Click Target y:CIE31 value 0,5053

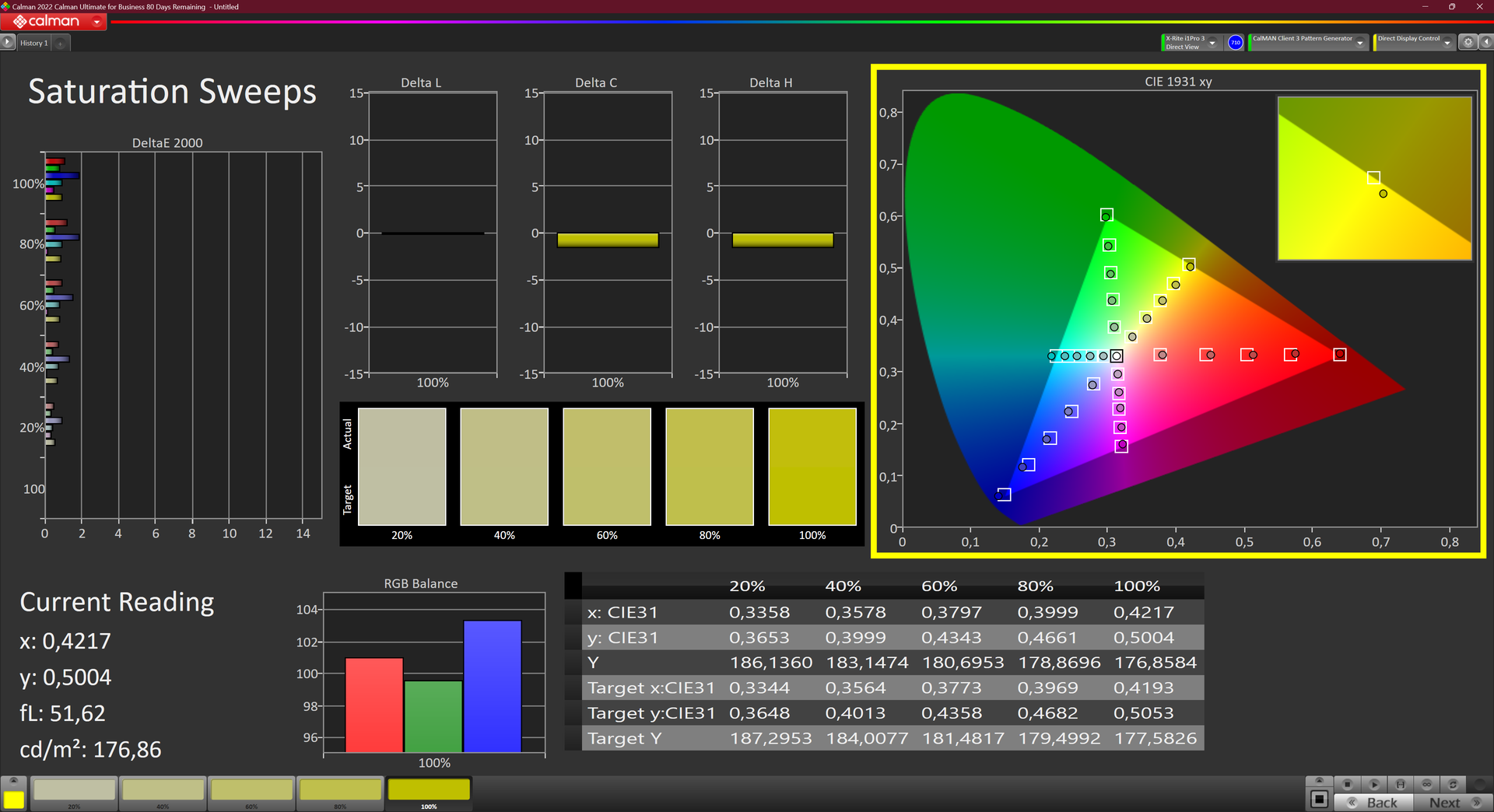click(1144, 713)
